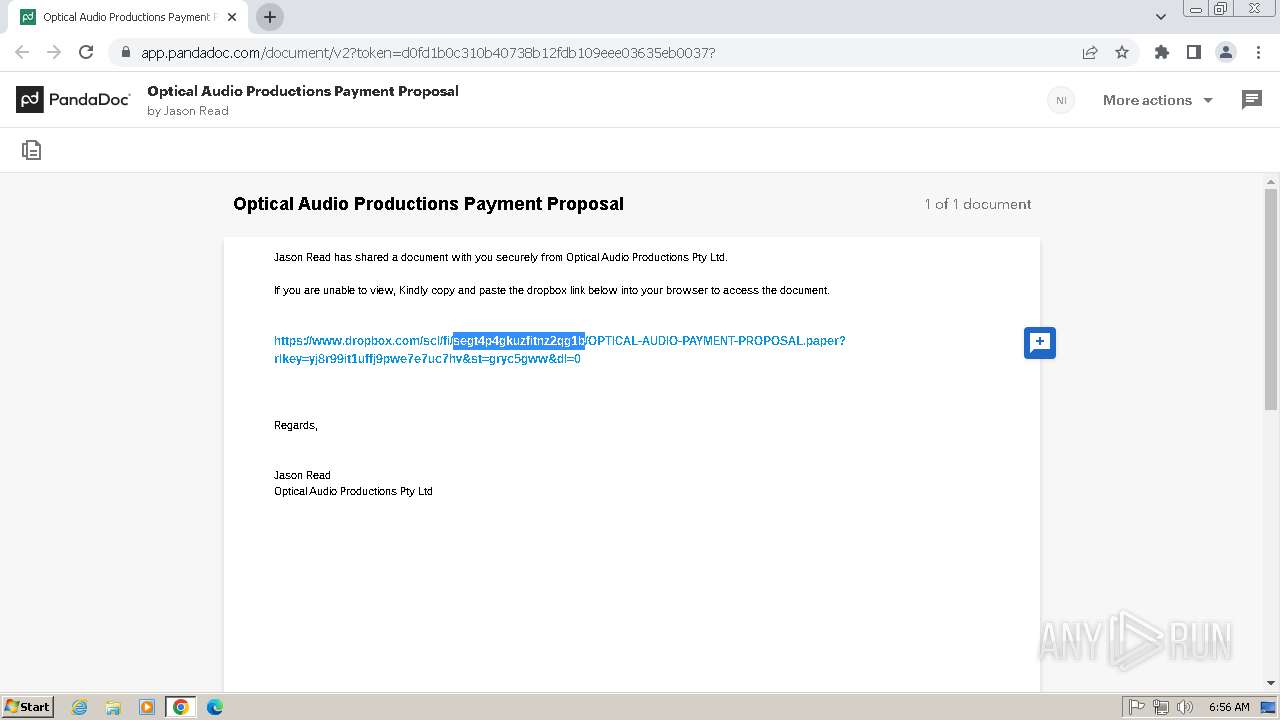Click the NI user avatar

[x=1061, y=100]
